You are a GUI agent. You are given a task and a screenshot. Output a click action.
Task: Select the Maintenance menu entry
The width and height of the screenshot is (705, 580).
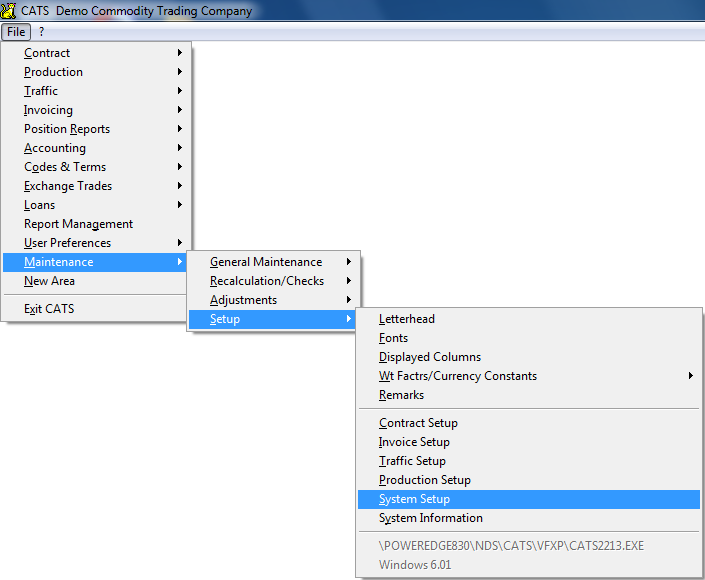tap(95, 262)
